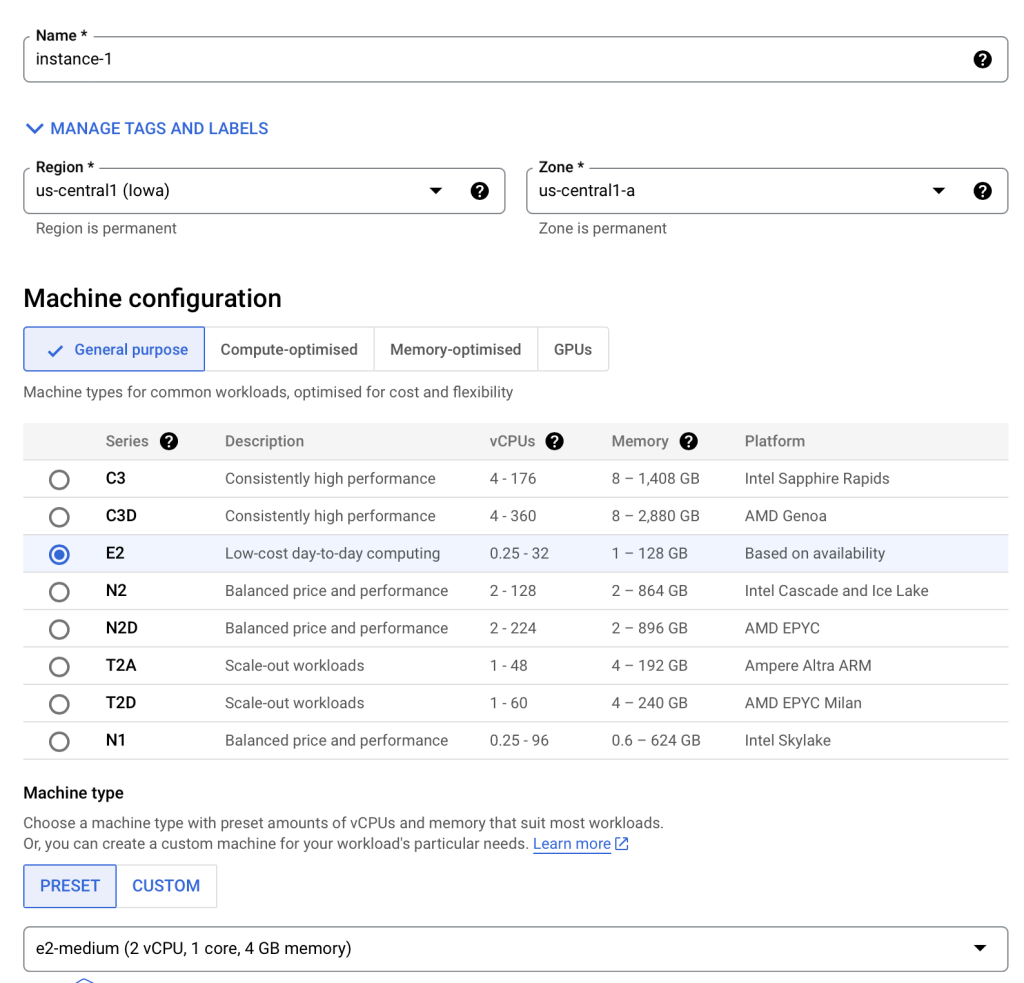Click the Memory column help icon
Viewport: 1024px width, 983px height.
click(x=688, y=441)
